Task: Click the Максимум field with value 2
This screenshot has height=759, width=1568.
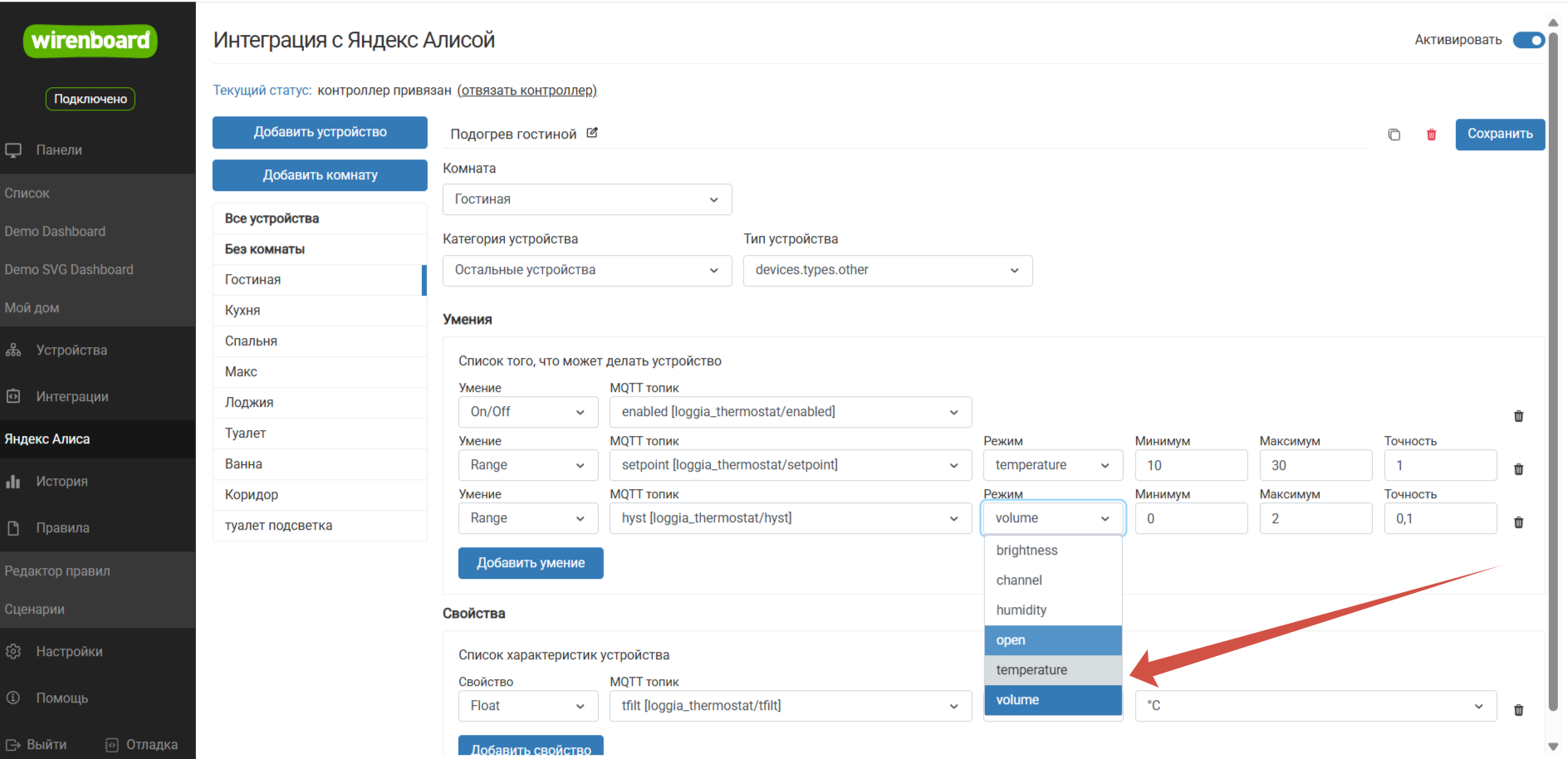Action: click(x=1316, y=518)
